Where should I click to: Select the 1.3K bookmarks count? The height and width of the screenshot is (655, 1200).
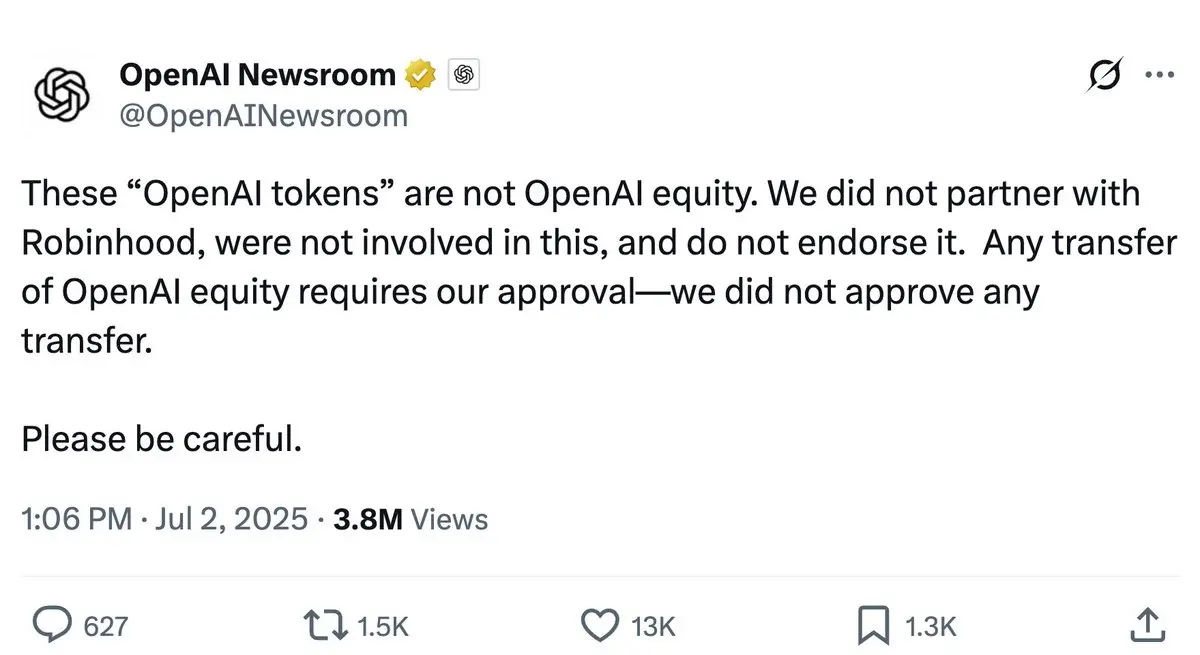tap(929, 627)
